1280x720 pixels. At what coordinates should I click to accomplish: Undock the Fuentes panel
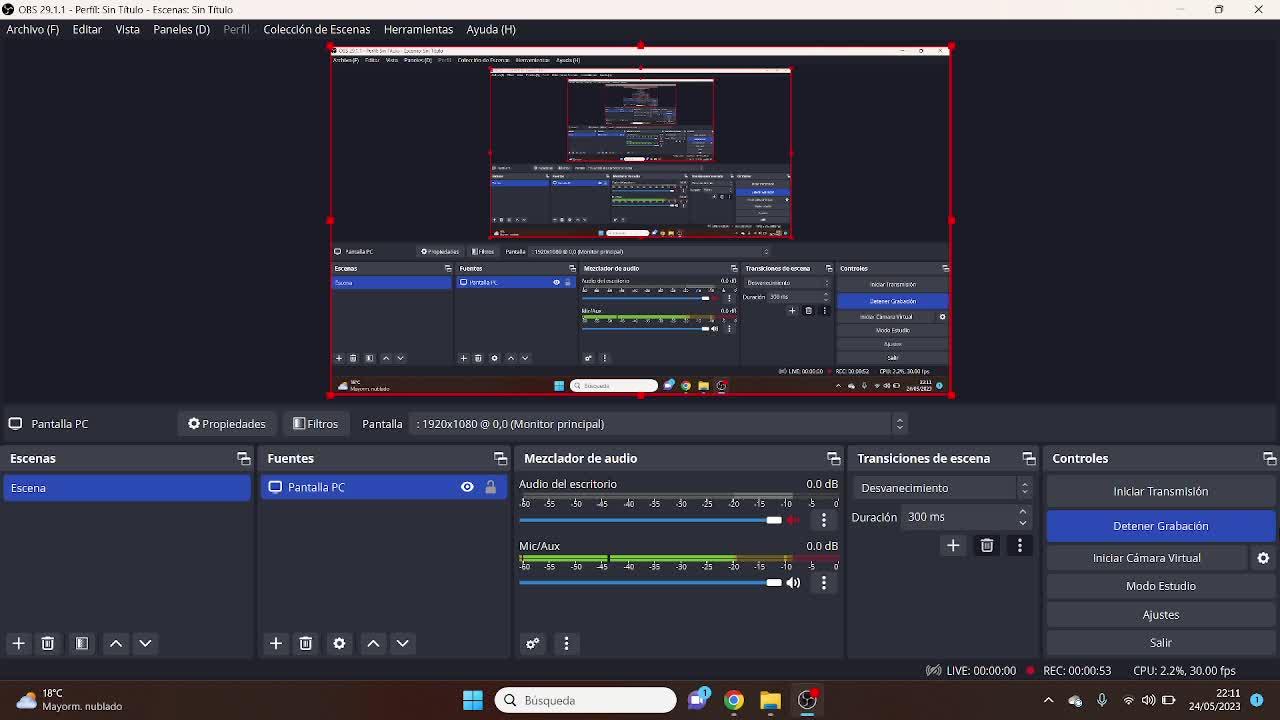click(500, 458)
